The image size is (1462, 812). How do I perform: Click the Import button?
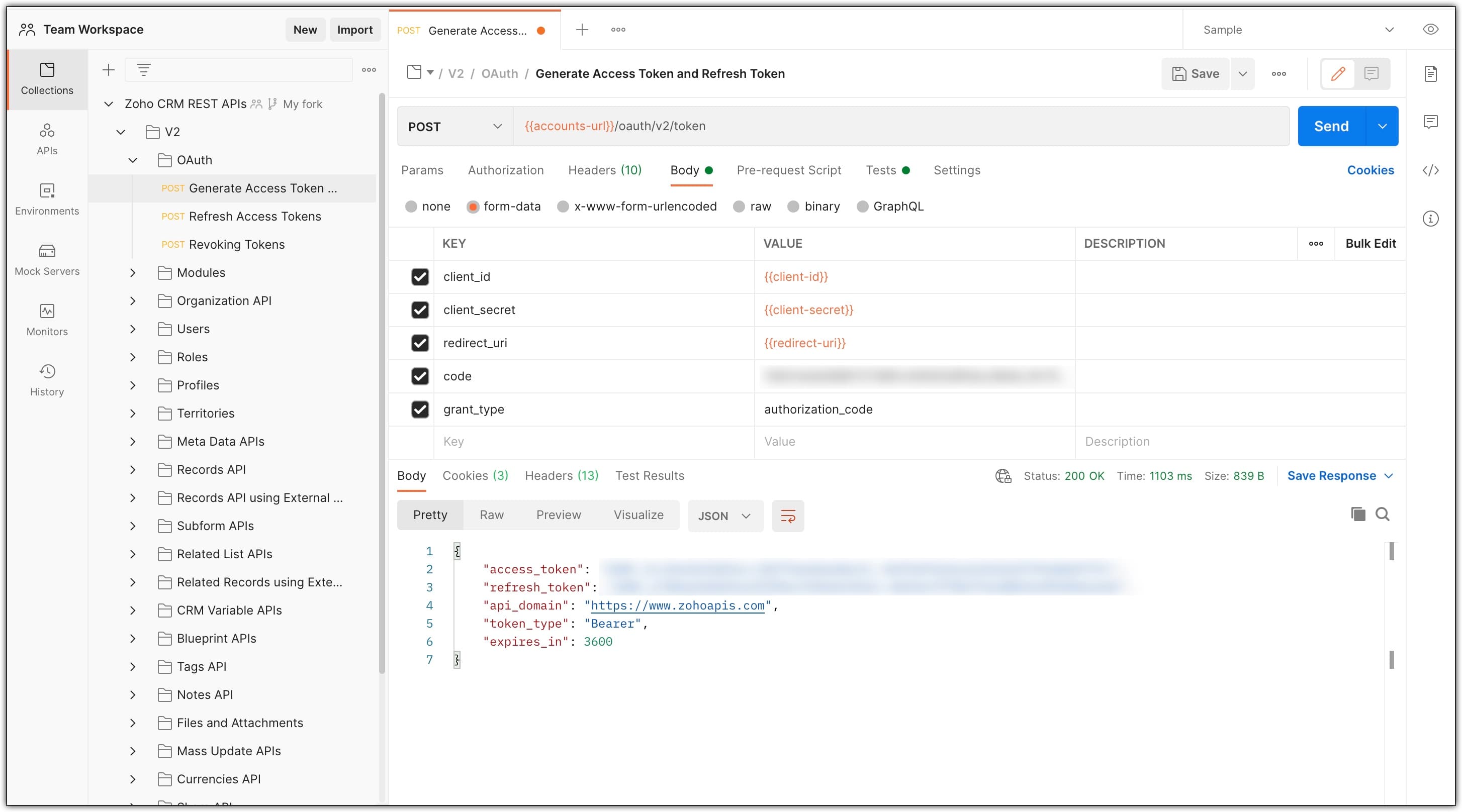pyautogui.click(x=355, y=30)
